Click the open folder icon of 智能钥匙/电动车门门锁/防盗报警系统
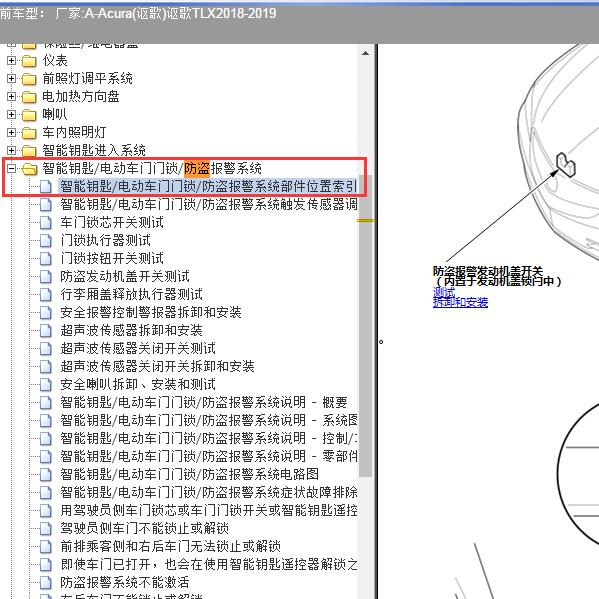Image resolution: width=599 pixels, height=599 pixels. (x=29, y=168)
